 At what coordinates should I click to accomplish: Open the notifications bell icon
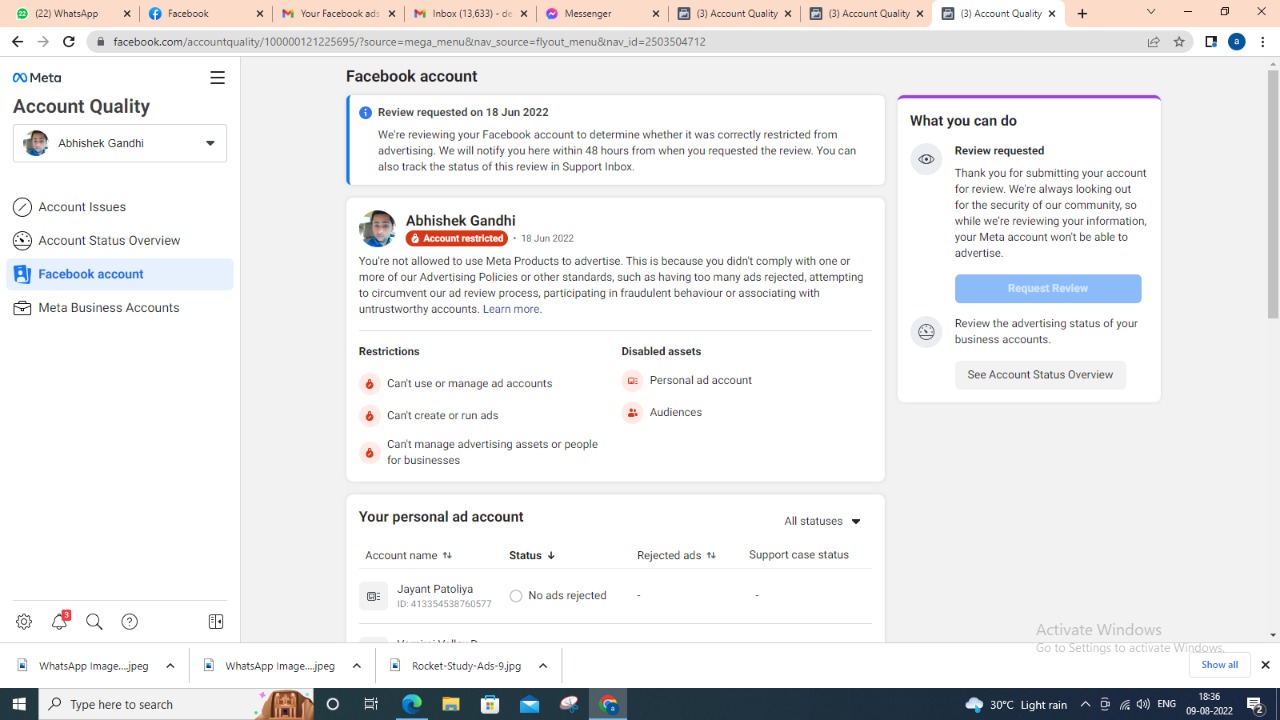(59, 622)
